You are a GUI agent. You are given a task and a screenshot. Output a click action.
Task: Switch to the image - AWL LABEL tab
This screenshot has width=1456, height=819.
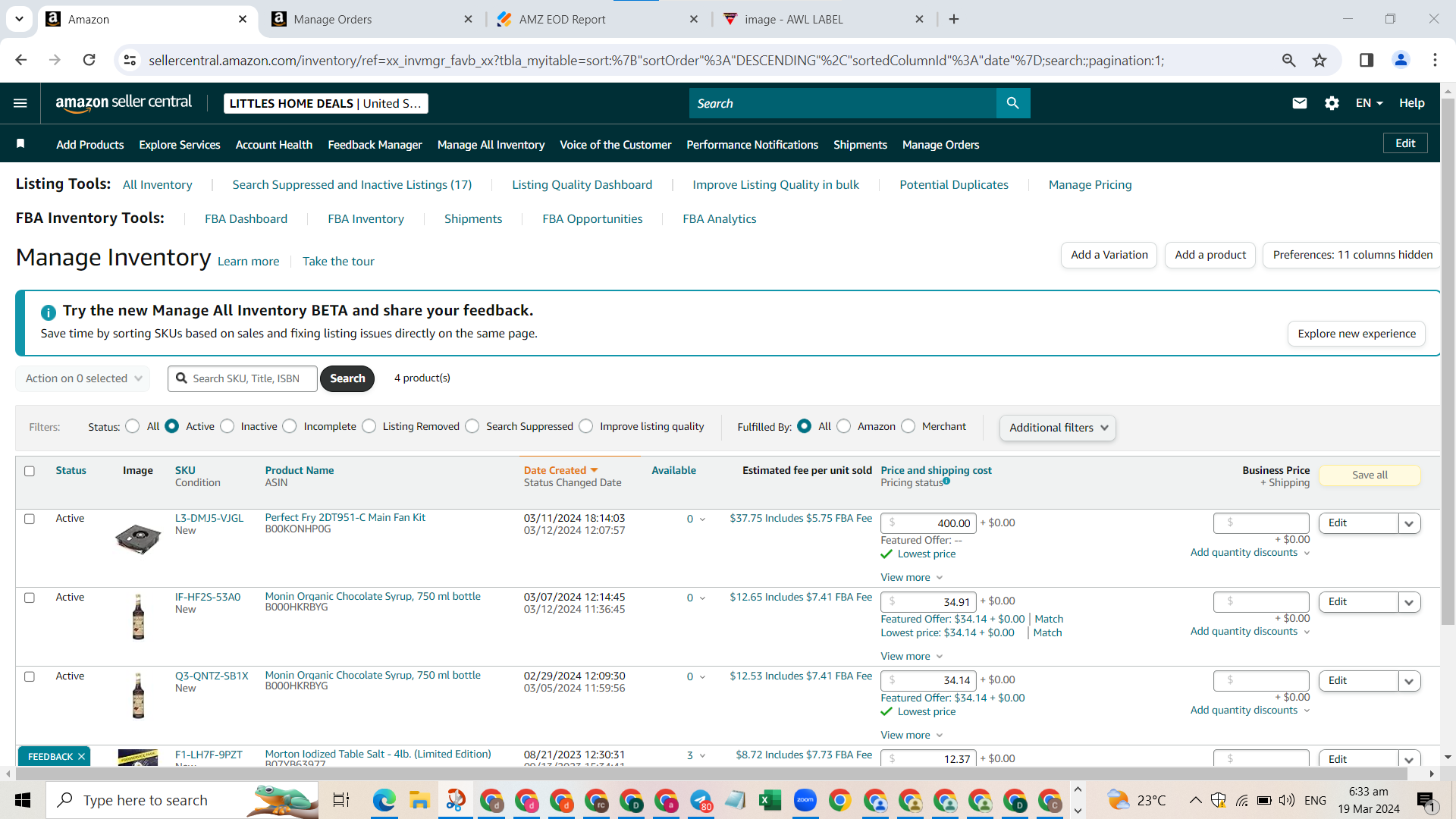click(823, 19)
